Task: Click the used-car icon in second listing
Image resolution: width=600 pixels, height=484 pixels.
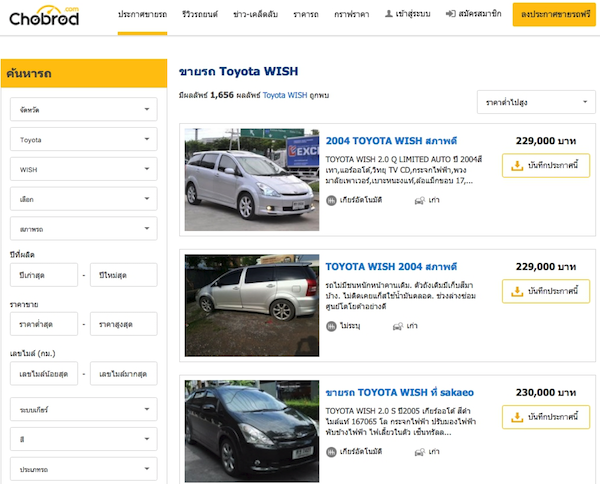Action: [398, 326]
